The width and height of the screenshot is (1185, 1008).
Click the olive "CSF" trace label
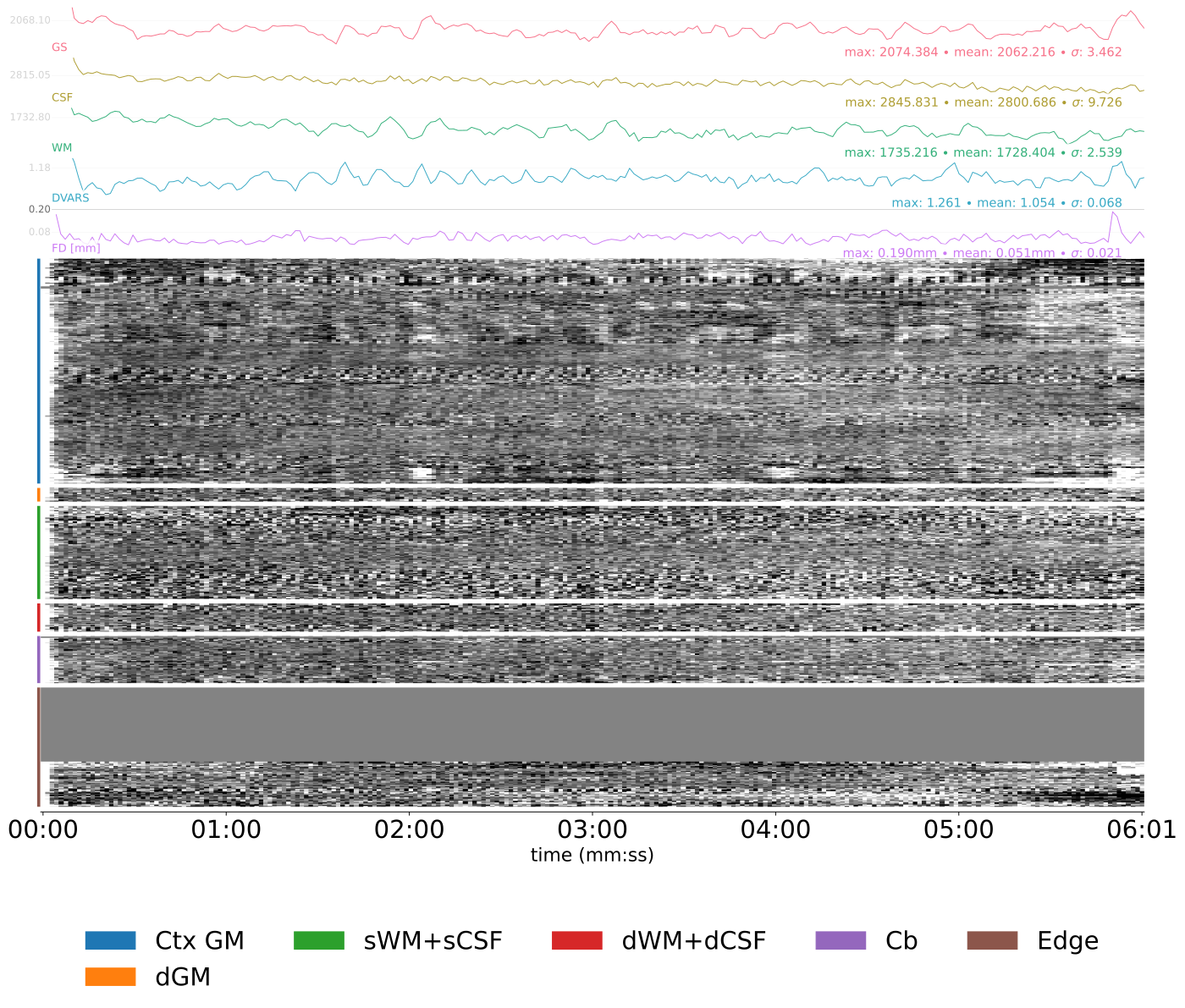pyautogui.click(x=62, y=97)
